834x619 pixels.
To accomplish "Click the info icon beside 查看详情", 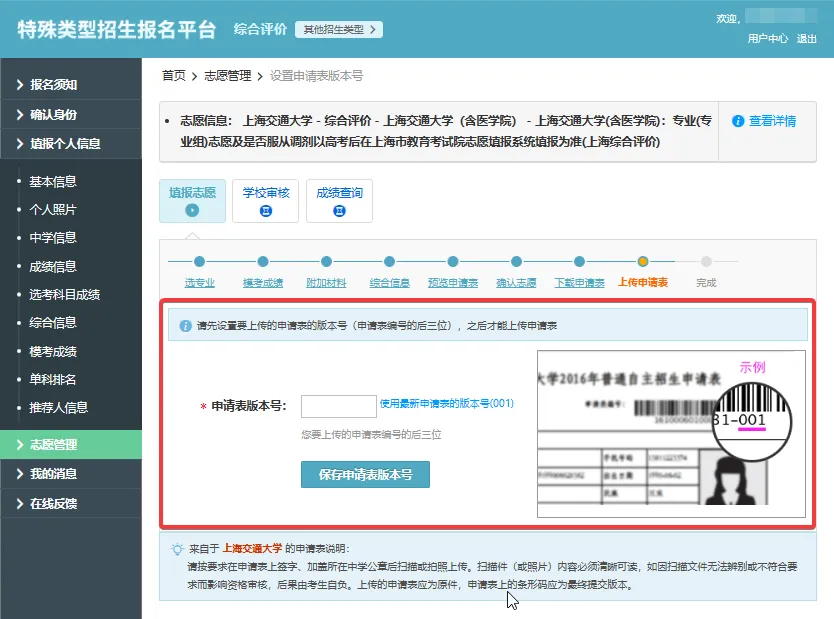I will coord(738,121).
